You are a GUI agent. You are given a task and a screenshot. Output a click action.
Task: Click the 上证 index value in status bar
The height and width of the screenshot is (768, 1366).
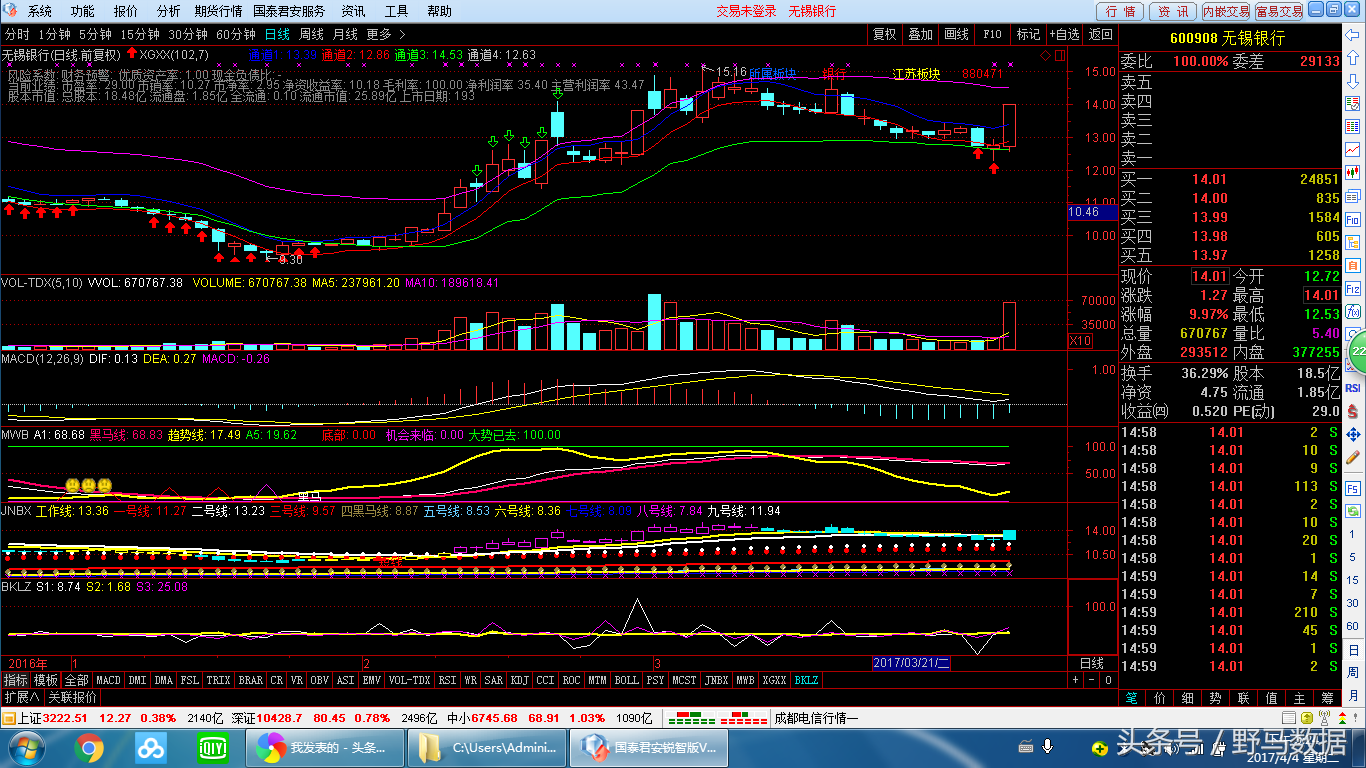(x=65, y=718)
